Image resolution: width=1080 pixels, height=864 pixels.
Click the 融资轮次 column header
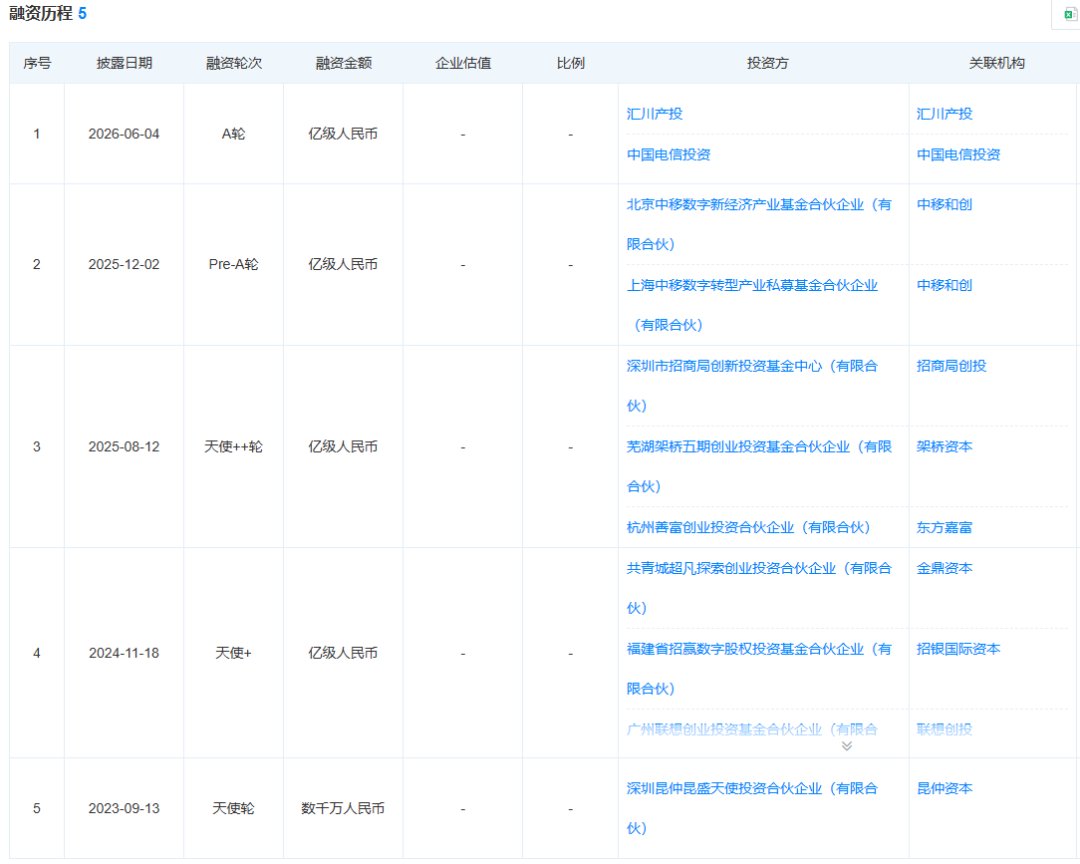[233, 63]
